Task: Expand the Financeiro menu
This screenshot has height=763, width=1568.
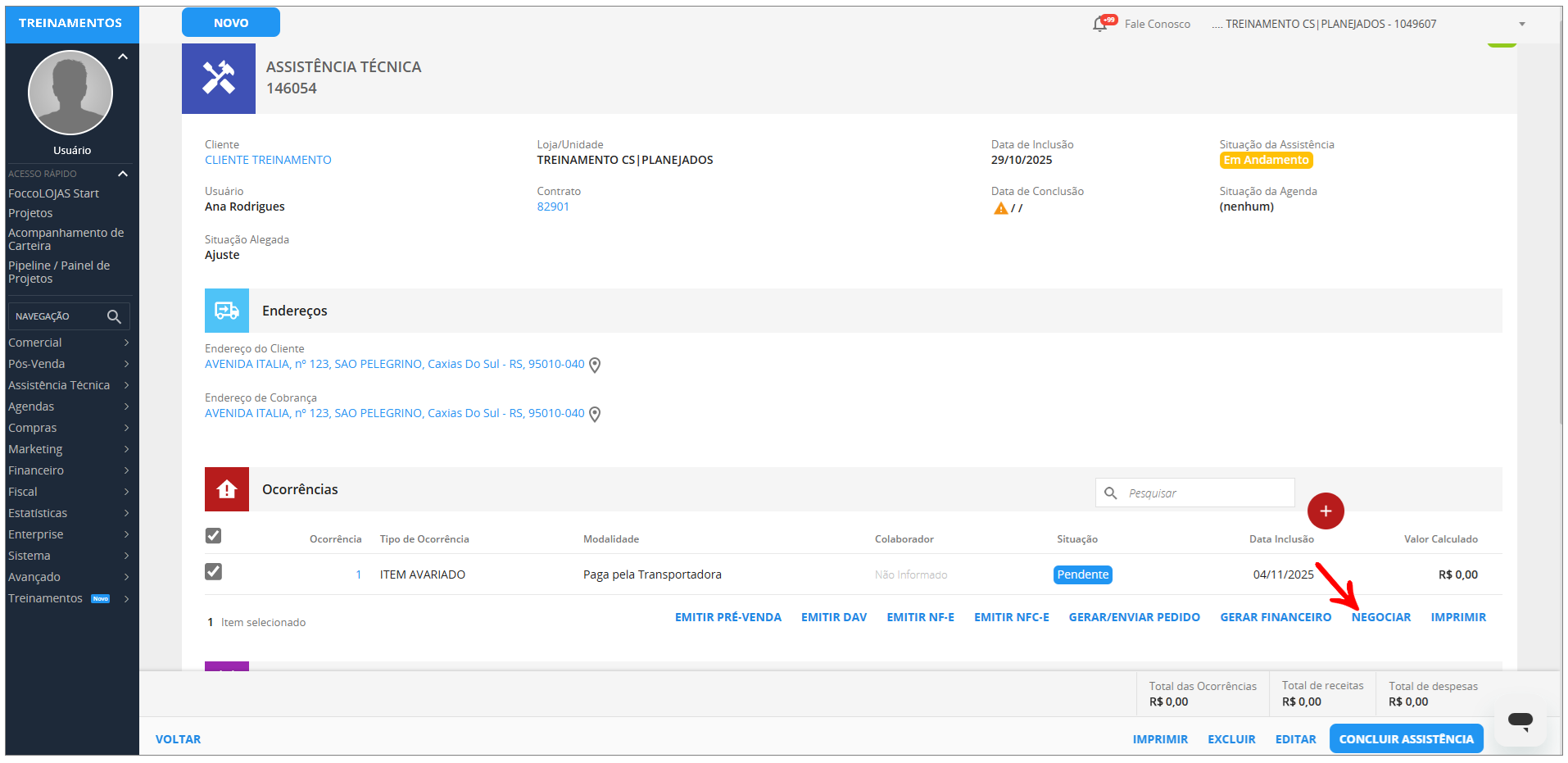Action: (x=68, y=470)
